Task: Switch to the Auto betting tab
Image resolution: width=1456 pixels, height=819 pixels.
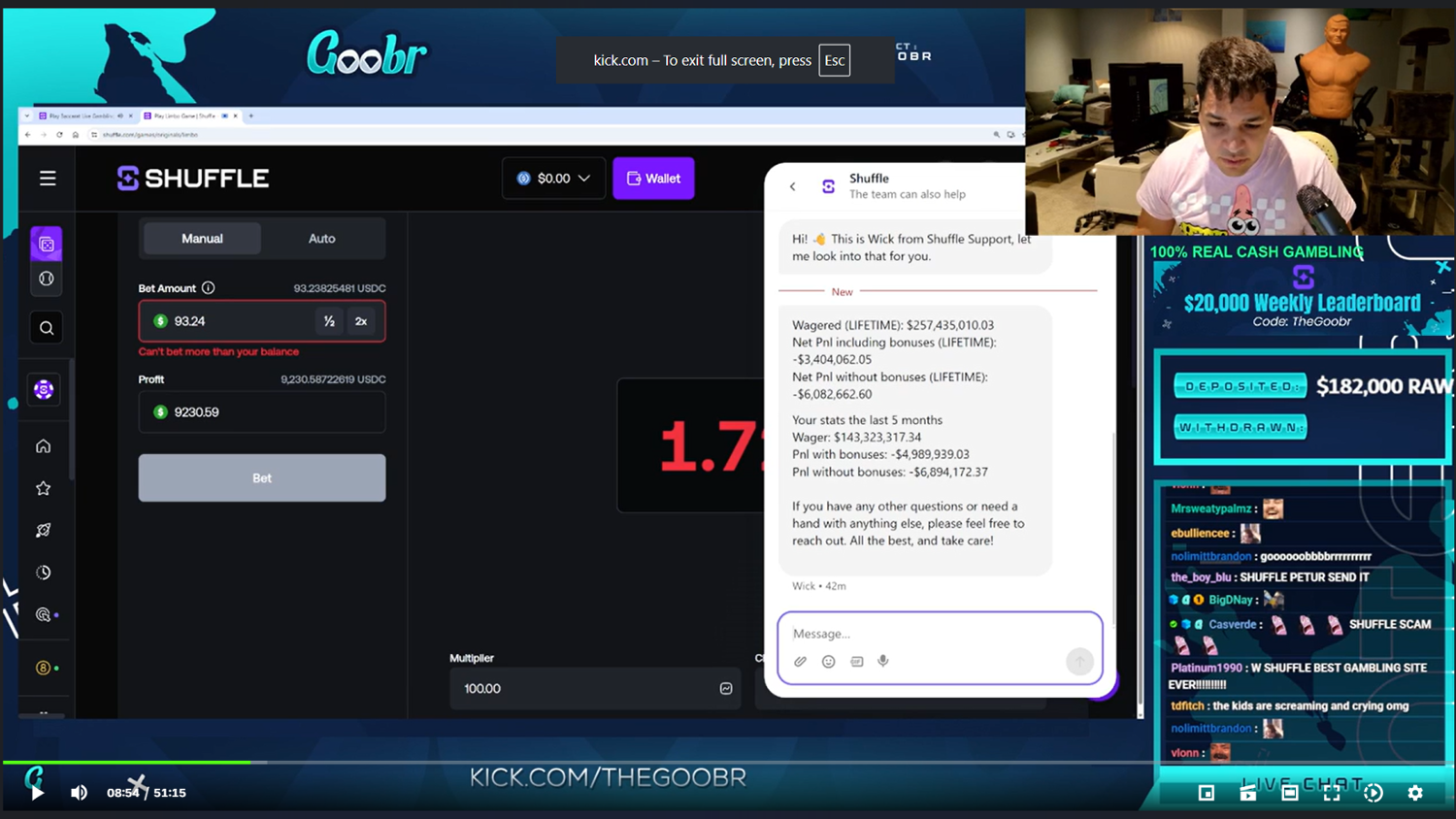Action: pos(321,239)
